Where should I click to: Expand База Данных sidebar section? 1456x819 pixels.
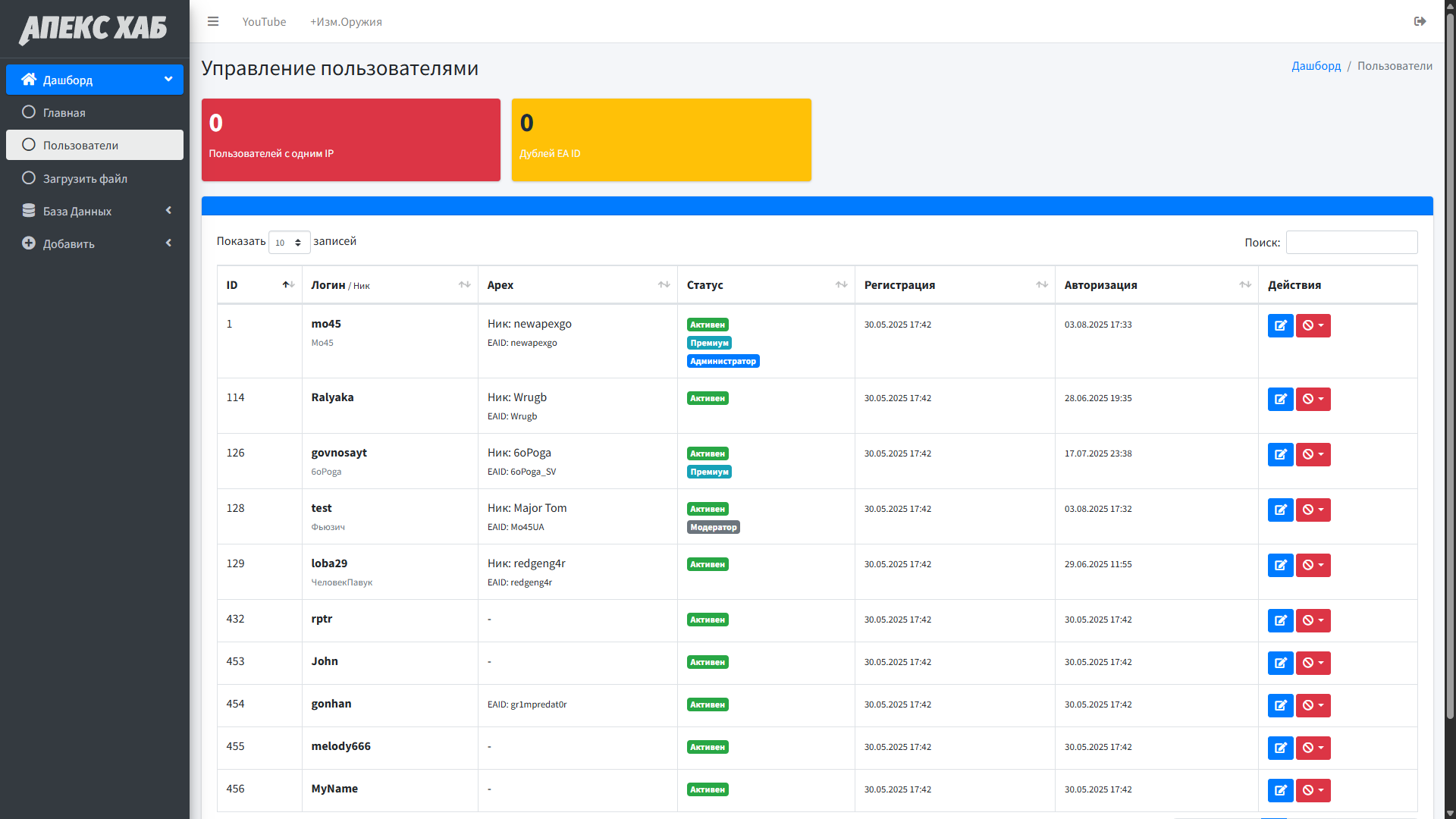click(95, 211)
